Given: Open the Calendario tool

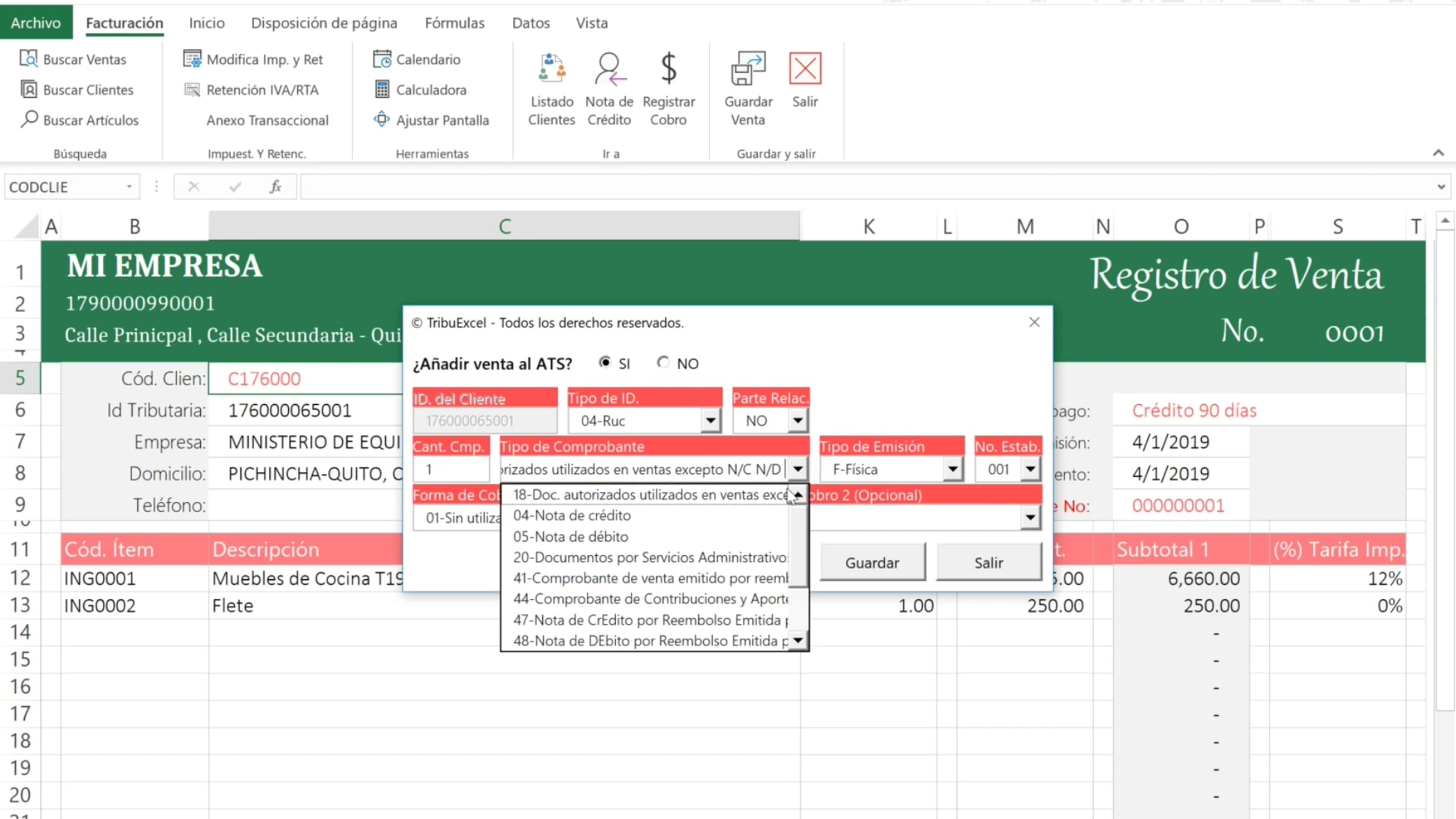Looking at the screenshot, I should (417, 59).
